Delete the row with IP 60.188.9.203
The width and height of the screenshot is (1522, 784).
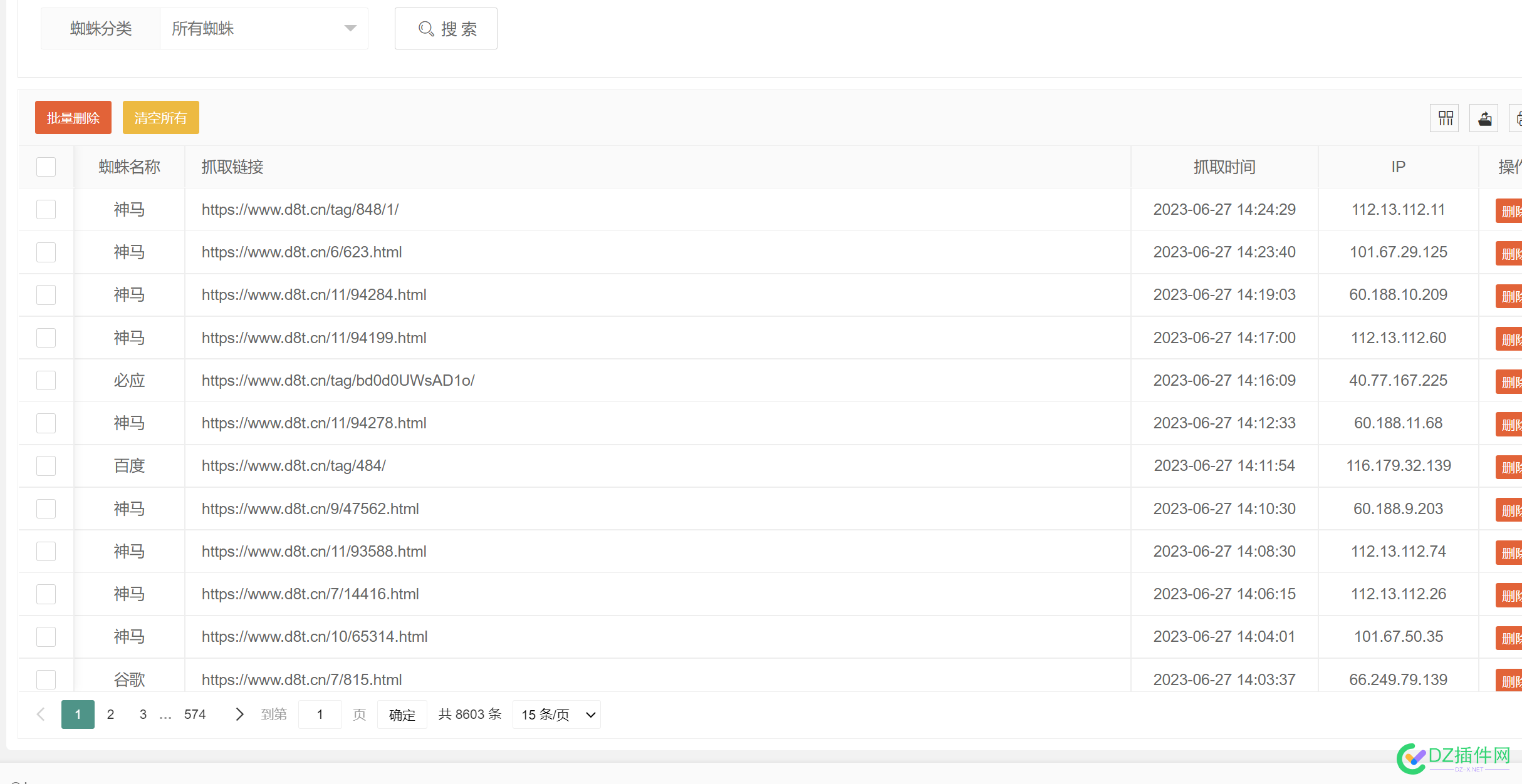[1509, 510]
